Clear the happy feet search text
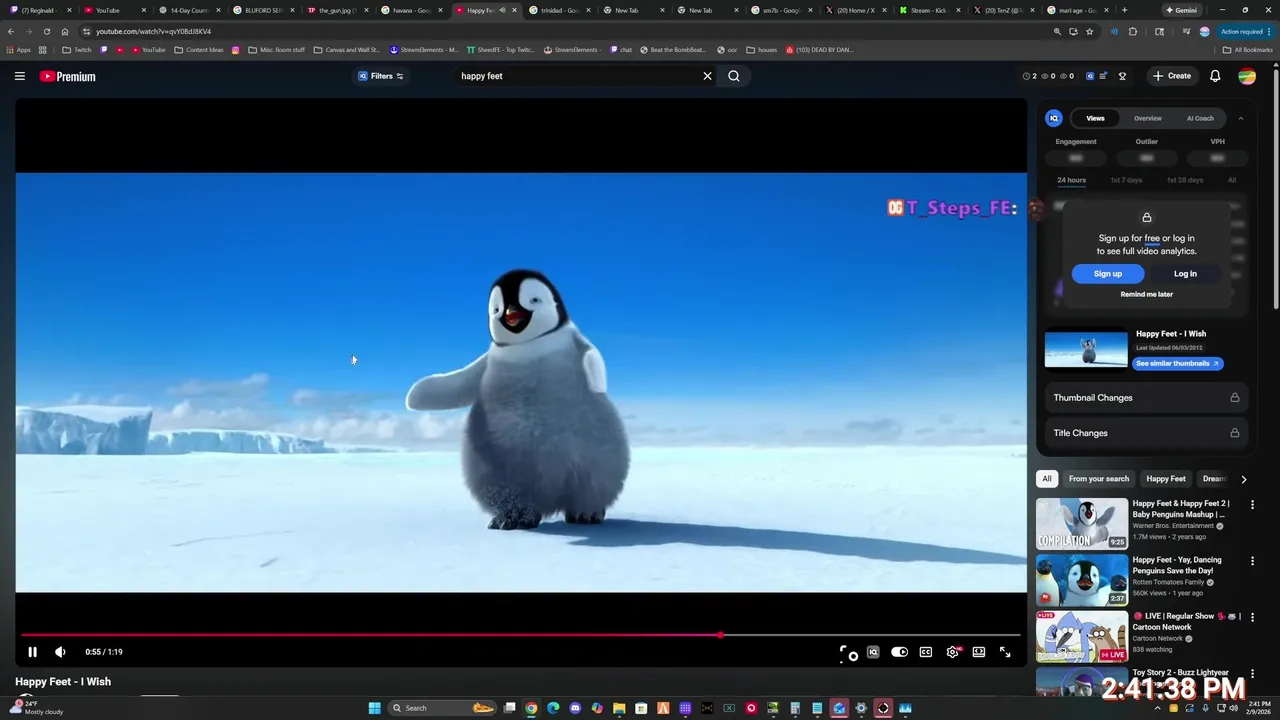1280x720 pixels. click(707, 76)
